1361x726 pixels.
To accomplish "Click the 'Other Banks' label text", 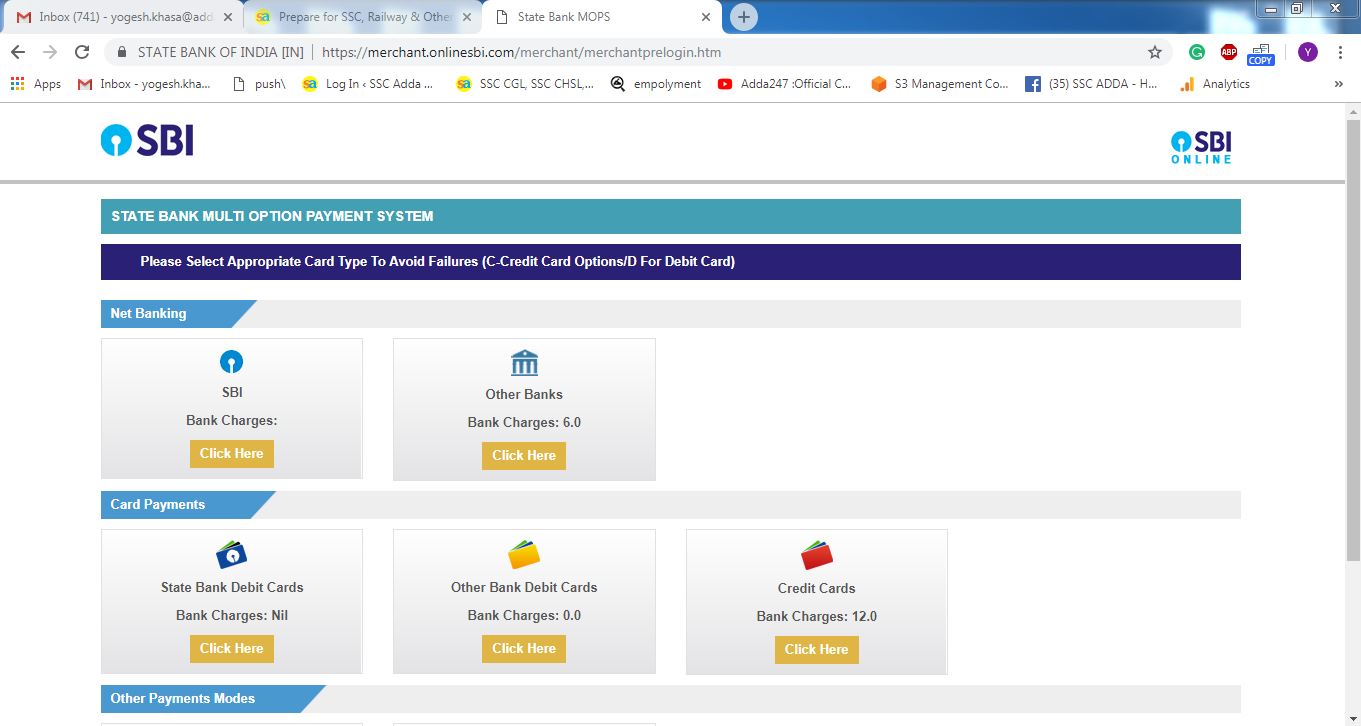I will click(x=524, y=394).
